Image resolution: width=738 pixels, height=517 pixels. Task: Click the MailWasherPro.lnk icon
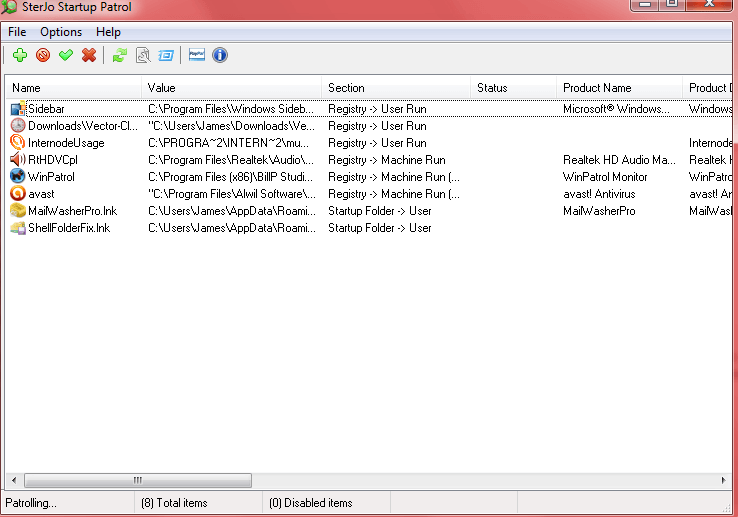pos(18,210)
